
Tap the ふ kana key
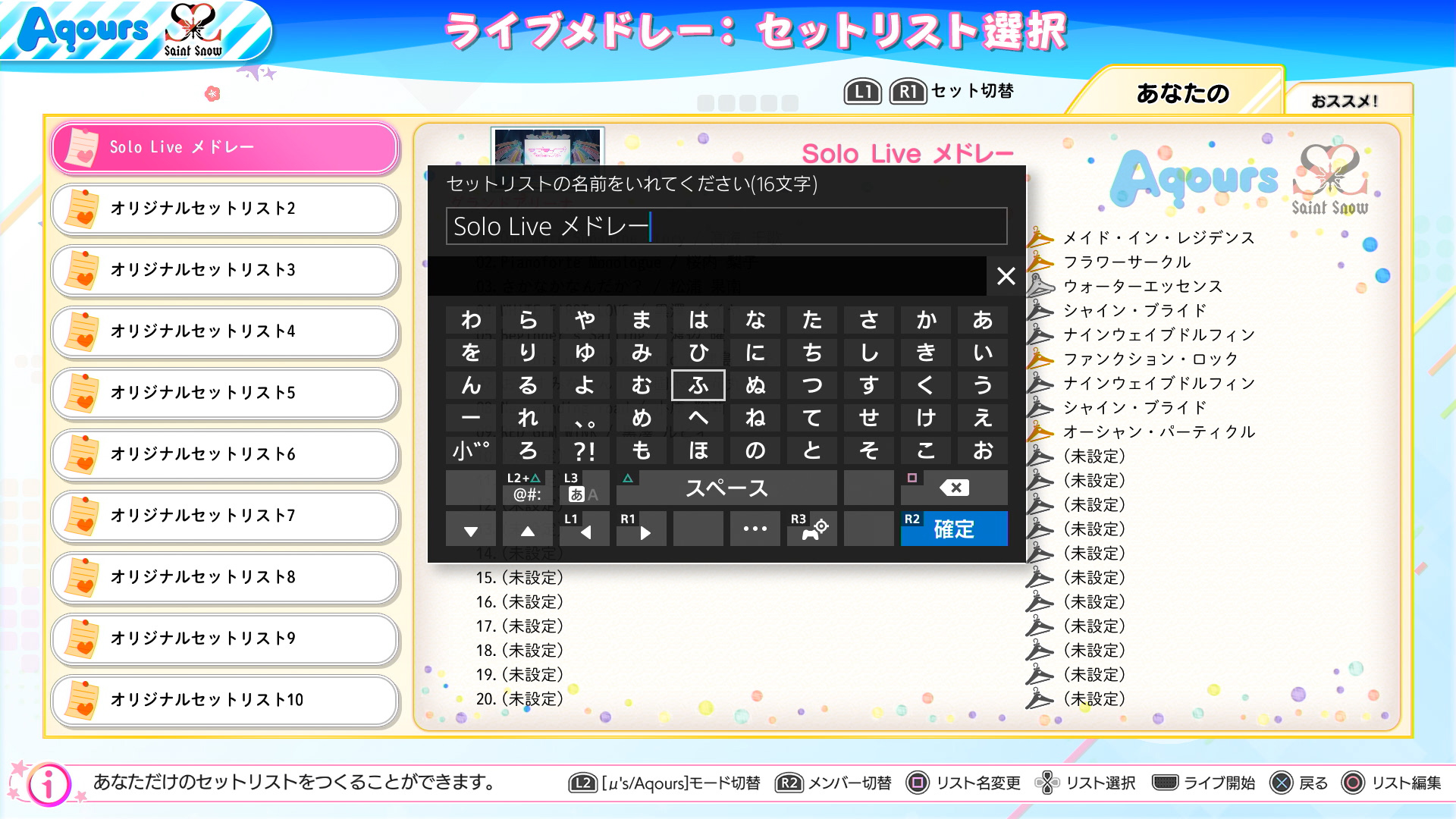[x=698, y=385]
